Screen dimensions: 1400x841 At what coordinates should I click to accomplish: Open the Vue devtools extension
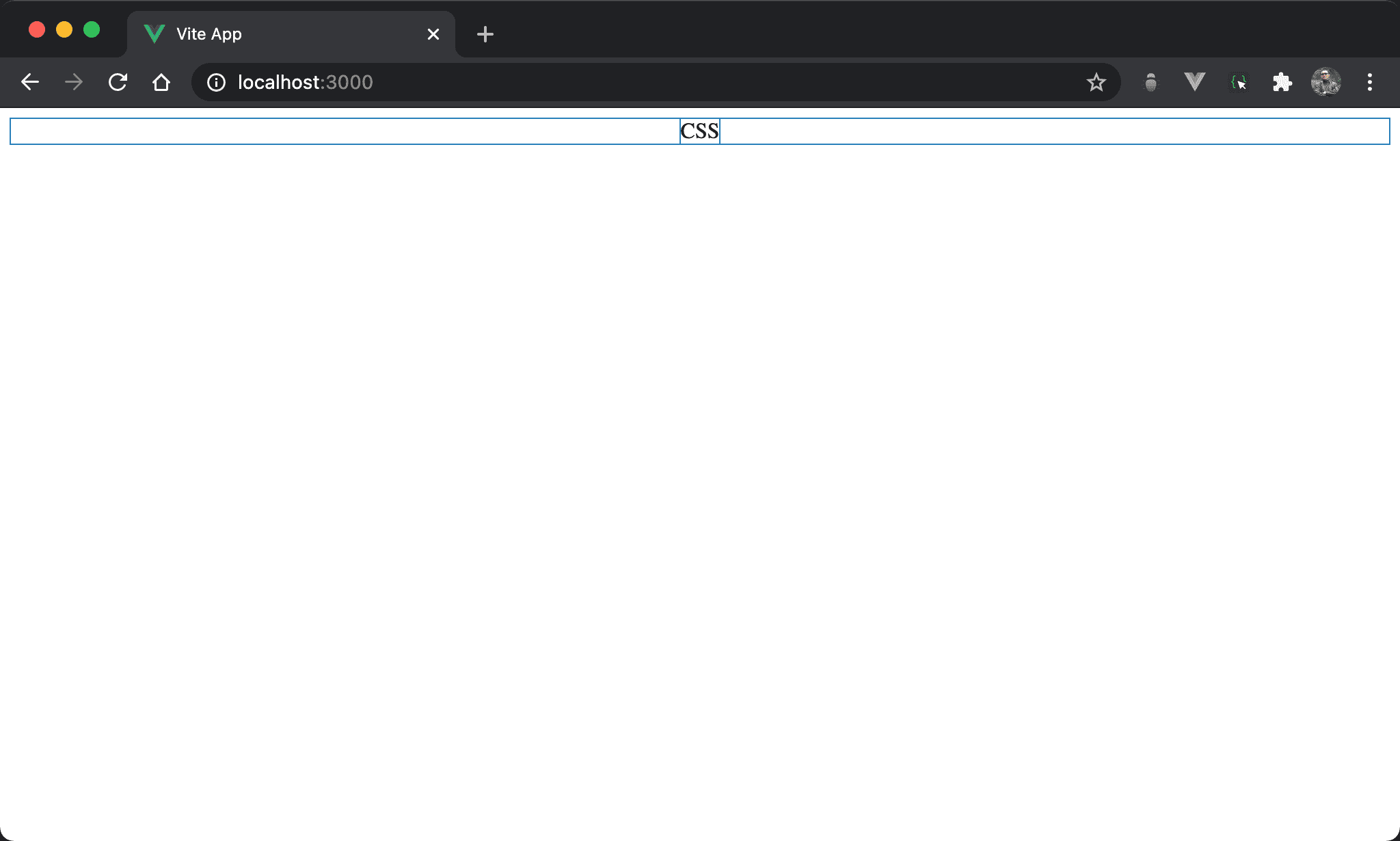pyautogui.click(x=1194, y=82)
